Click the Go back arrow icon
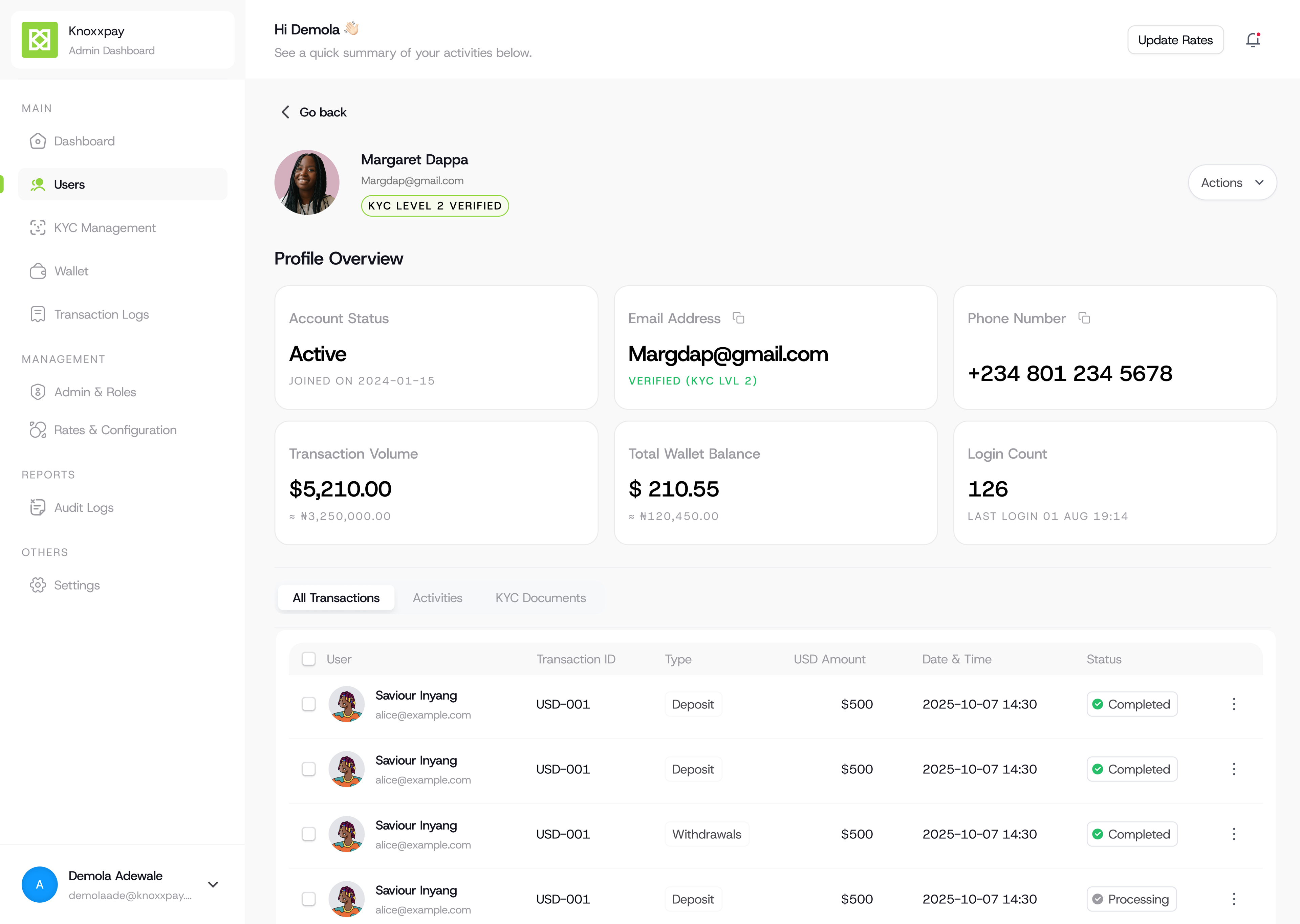This screenshot has width=1300, height=924. (286, 112)
